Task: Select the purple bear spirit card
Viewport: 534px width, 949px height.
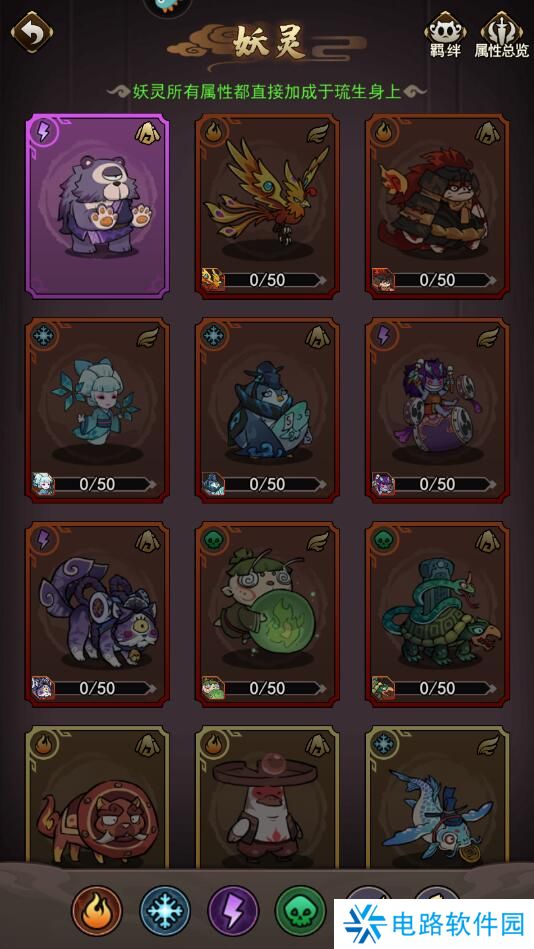Action: (97, 206)
